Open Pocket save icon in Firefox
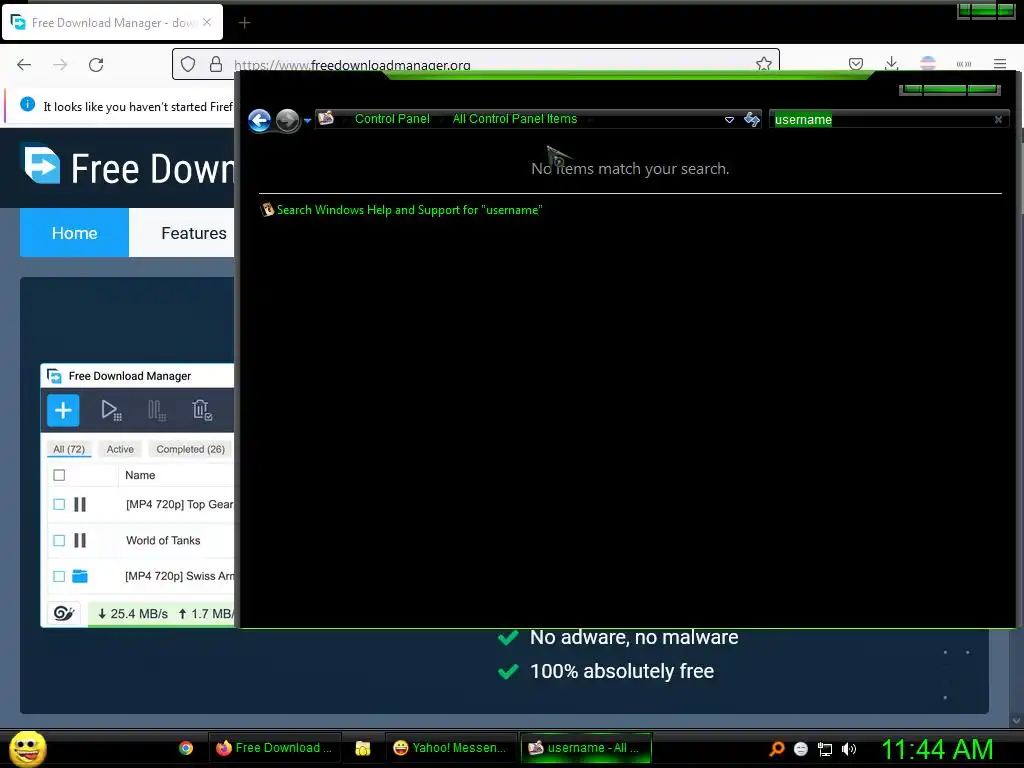The width and height of the screenshot is (1024, 768). coord(856,63)
